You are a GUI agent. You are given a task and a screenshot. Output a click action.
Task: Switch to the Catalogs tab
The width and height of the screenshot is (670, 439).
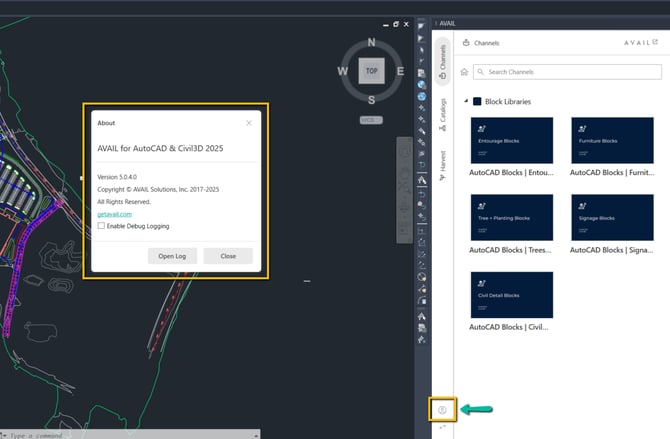coord(443,124)
